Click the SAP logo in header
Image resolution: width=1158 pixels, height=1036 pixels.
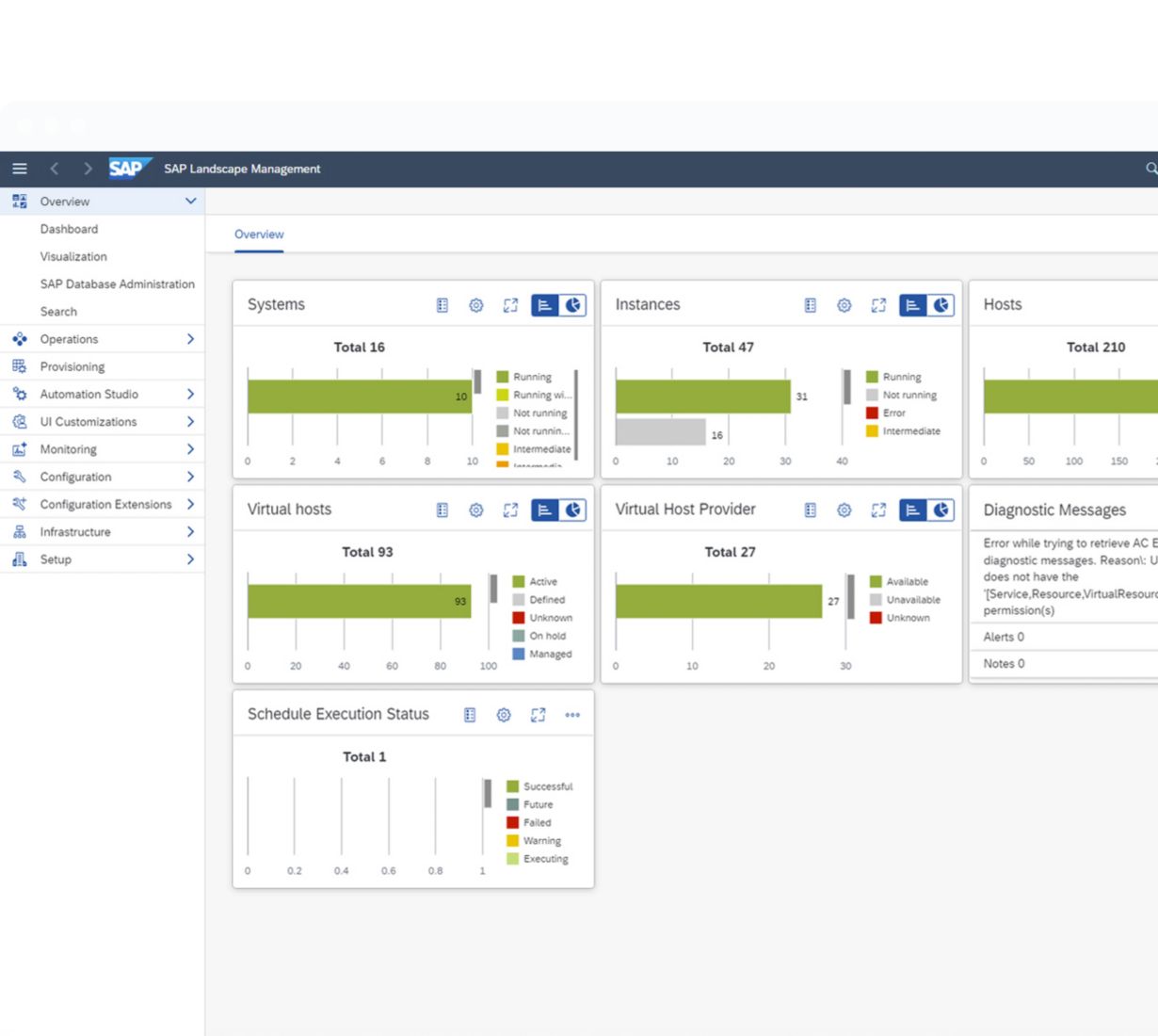coord(127,169)
